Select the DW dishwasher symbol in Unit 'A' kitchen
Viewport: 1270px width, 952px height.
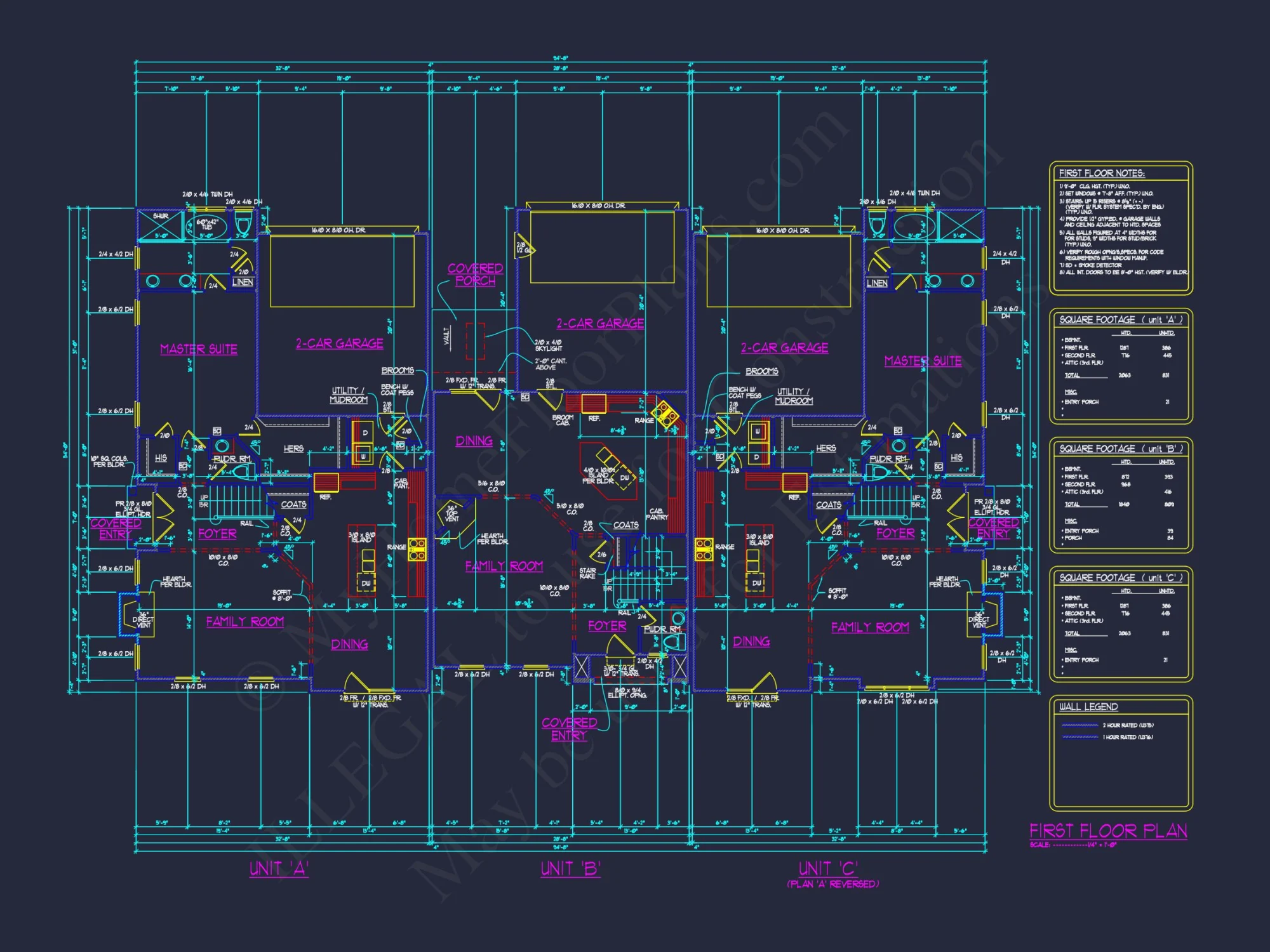coord(366,583)
